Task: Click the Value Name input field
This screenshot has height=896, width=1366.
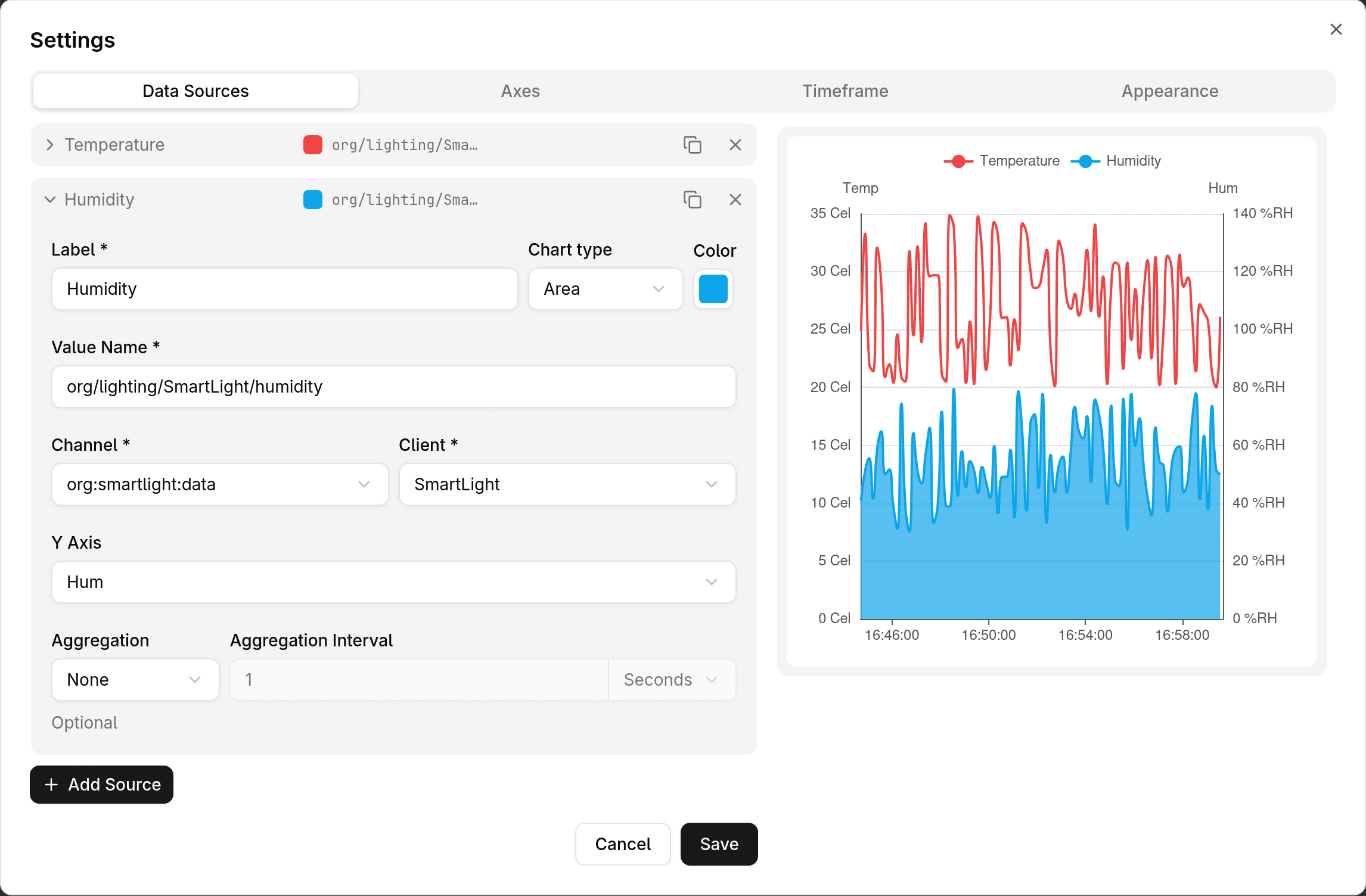Action: coord(393,387)
